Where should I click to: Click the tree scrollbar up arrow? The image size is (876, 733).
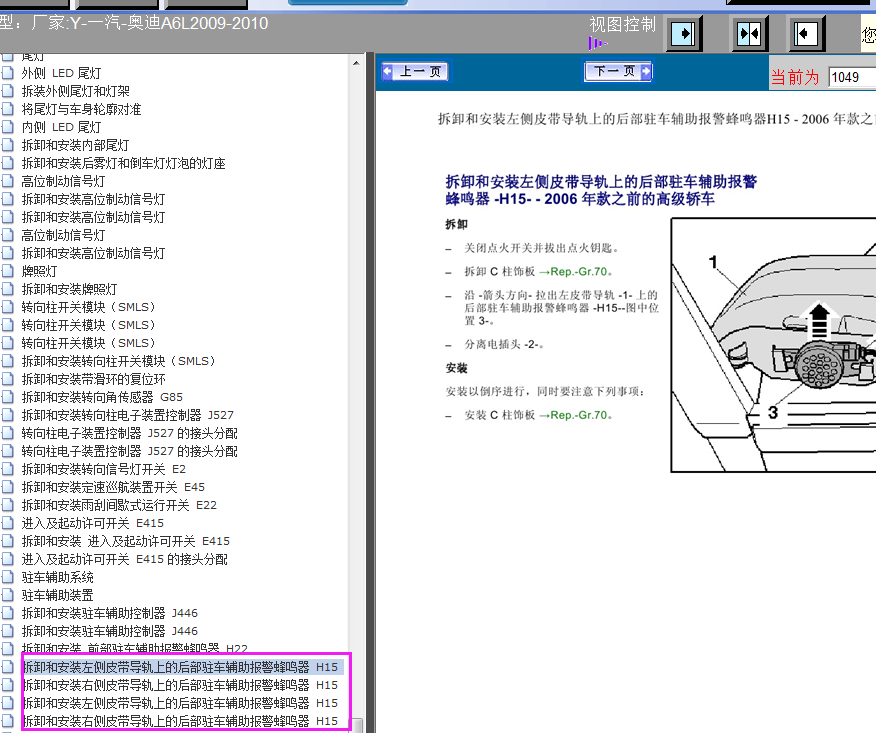356,63
